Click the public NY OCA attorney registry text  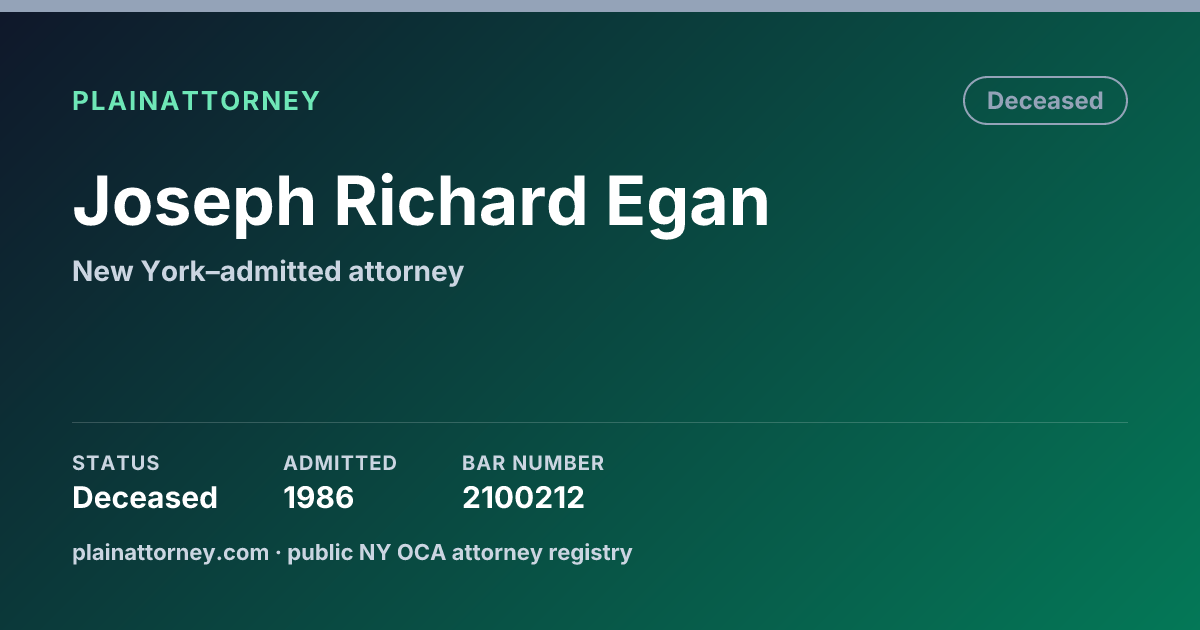pos(460,552)
